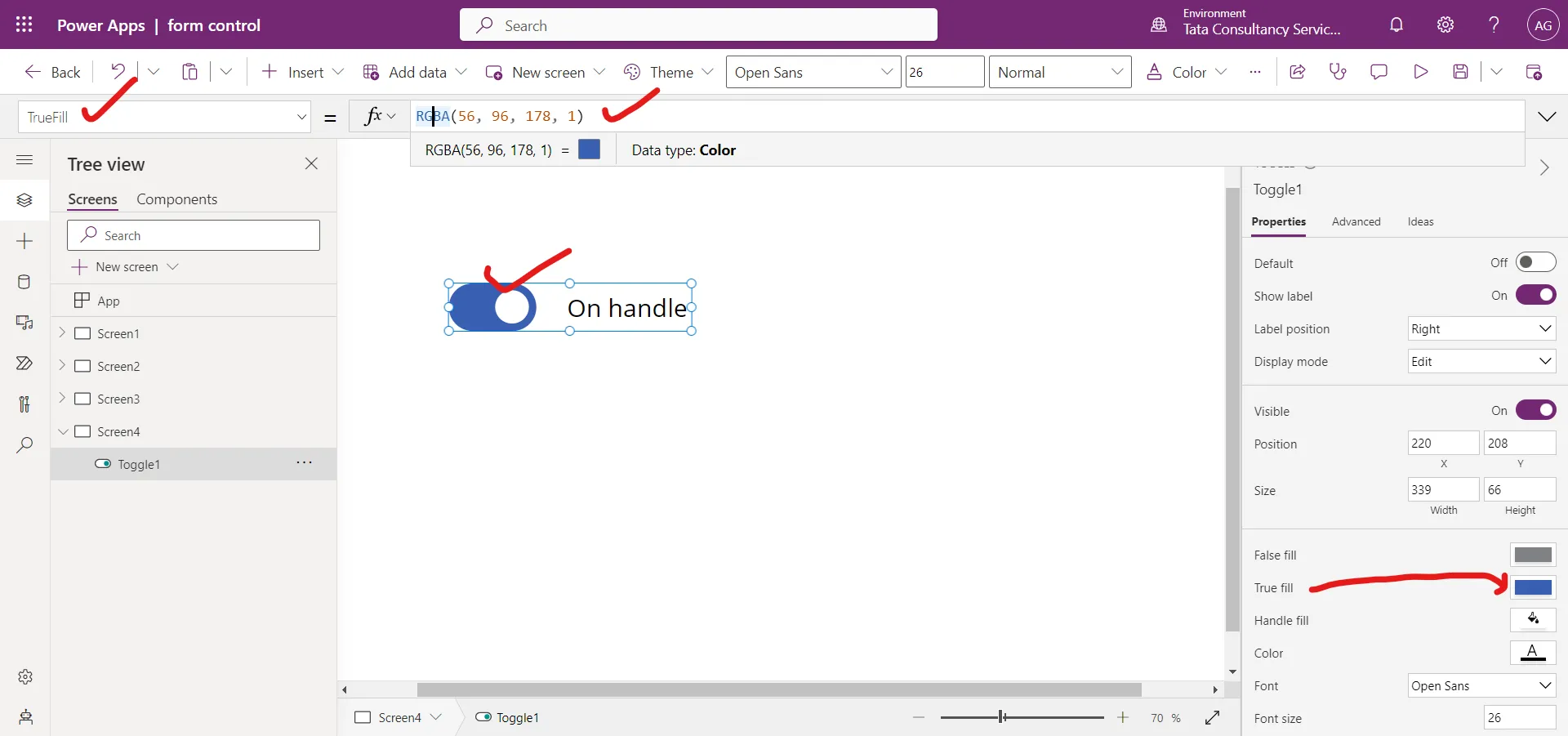Switch to Components tab
1568x736 pixels.
click(x=176, y=199)
